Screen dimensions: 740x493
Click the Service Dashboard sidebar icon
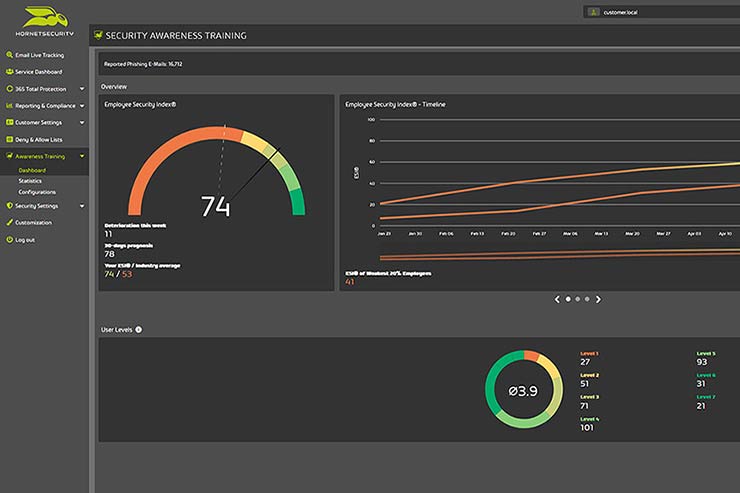click(9, 72)
